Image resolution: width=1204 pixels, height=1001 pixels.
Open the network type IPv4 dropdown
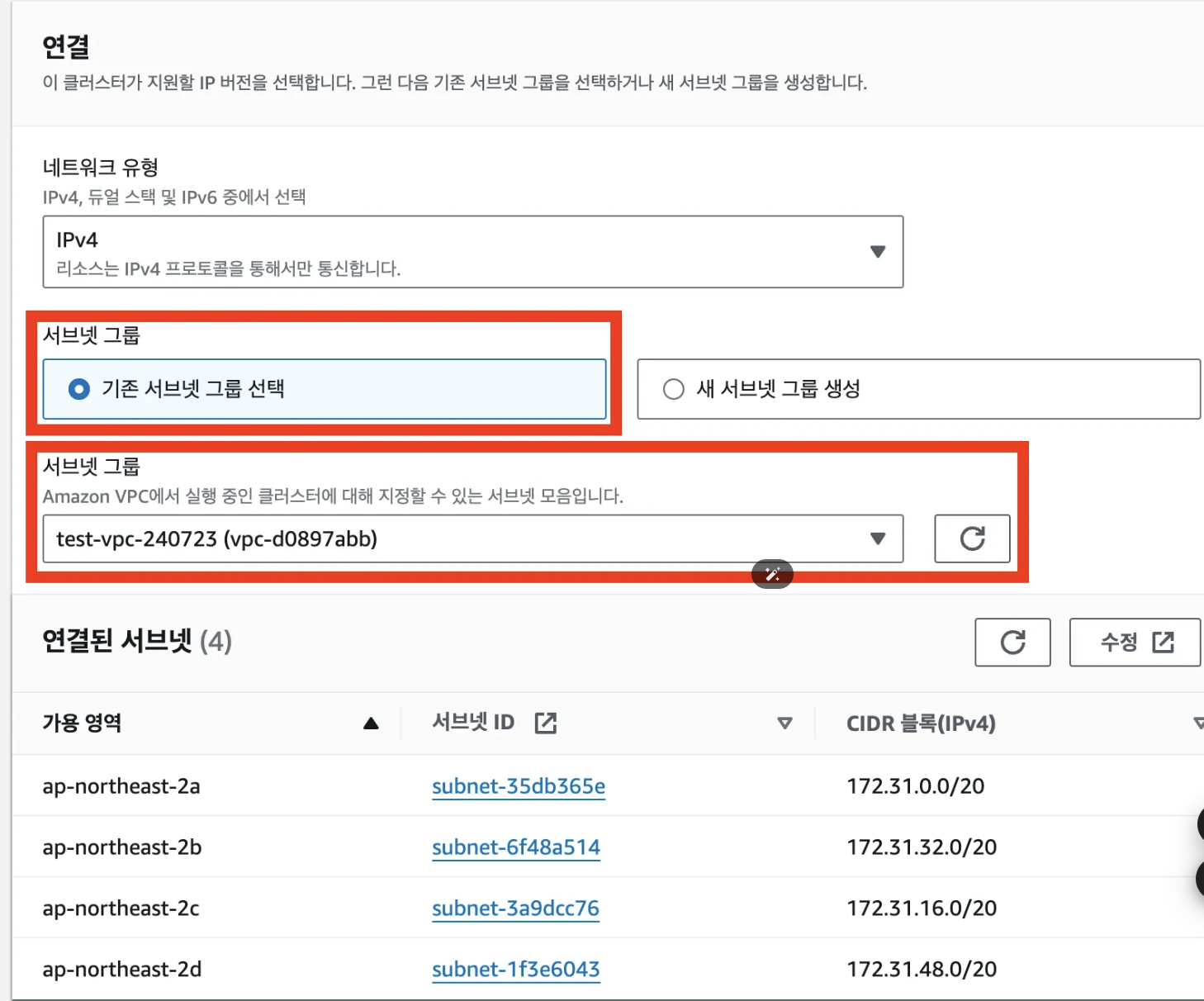coord(472,252)
